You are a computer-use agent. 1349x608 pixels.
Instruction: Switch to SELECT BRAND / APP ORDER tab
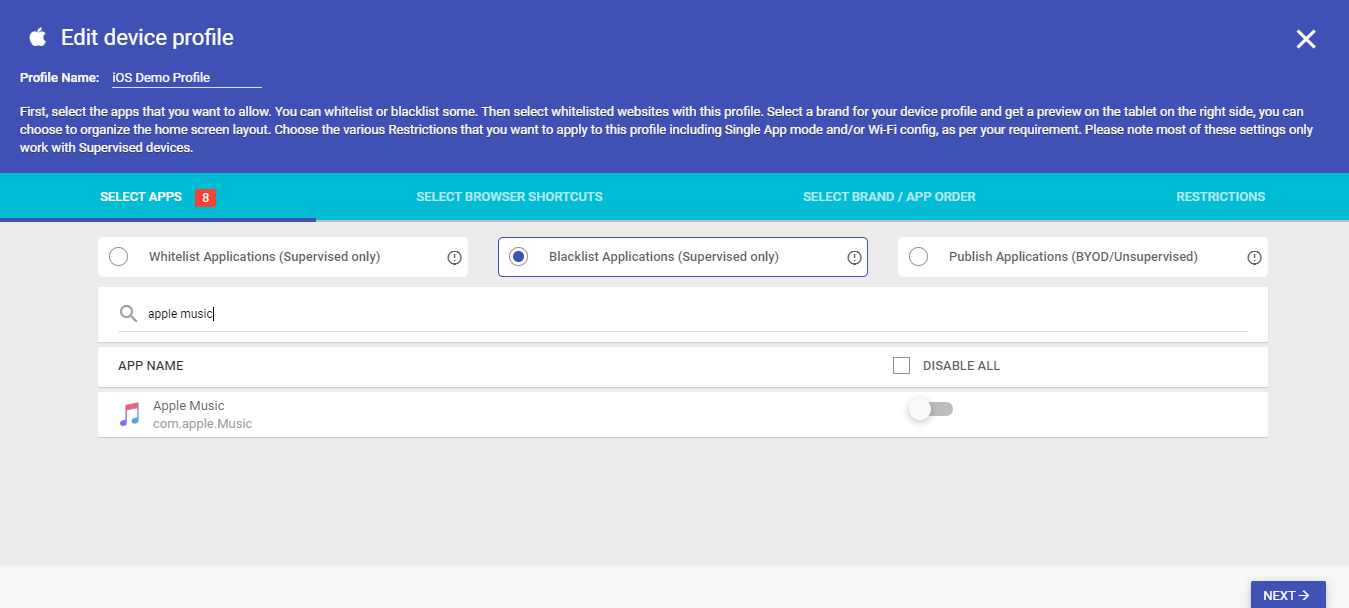tap(889, 196)
